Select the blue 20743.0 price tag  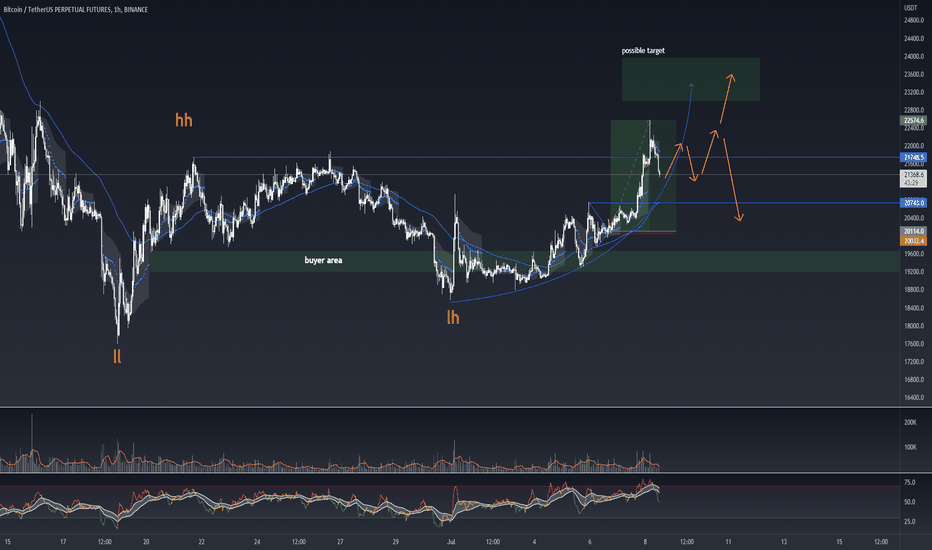click(914, 203)
